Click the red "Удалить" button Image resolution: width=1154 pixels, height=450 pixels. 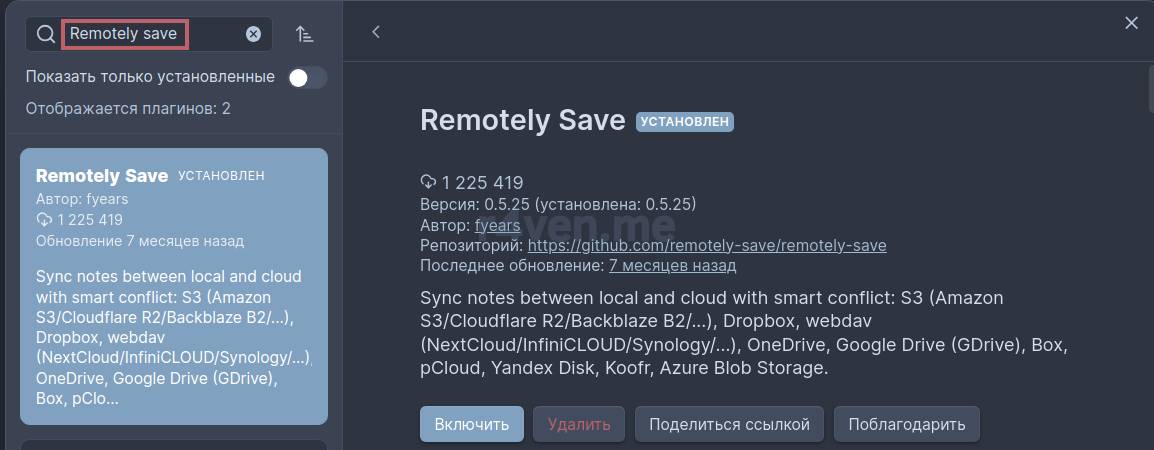[578, 424]
